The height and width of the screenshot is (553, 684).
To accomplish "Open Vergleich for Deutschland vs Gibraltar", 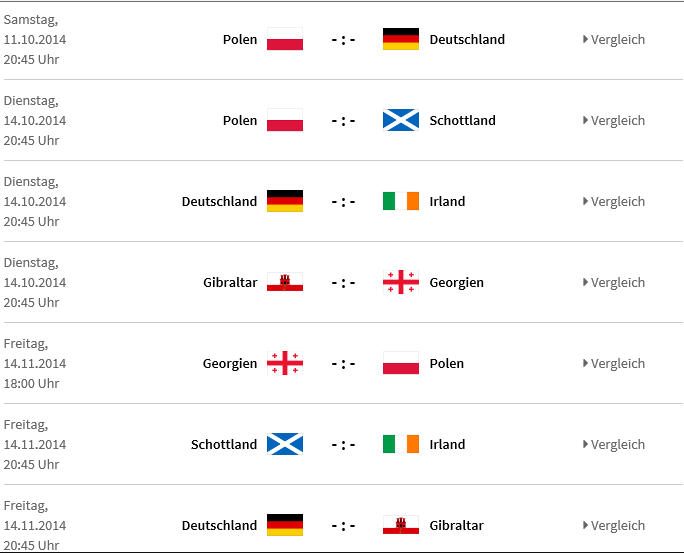I will click(x=614, y=526).
